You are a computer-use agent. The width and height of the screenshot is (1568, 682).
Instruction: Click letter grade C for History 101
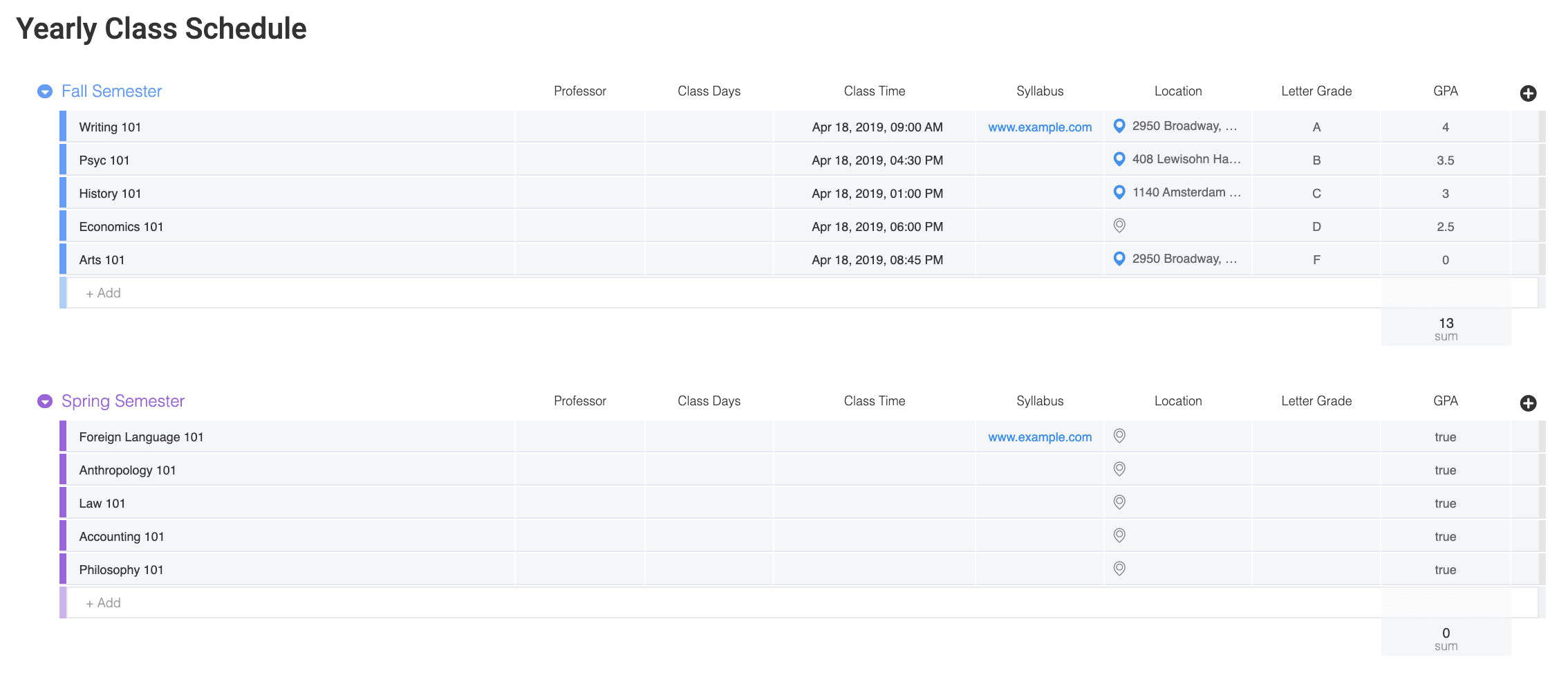click(1316, 194)
